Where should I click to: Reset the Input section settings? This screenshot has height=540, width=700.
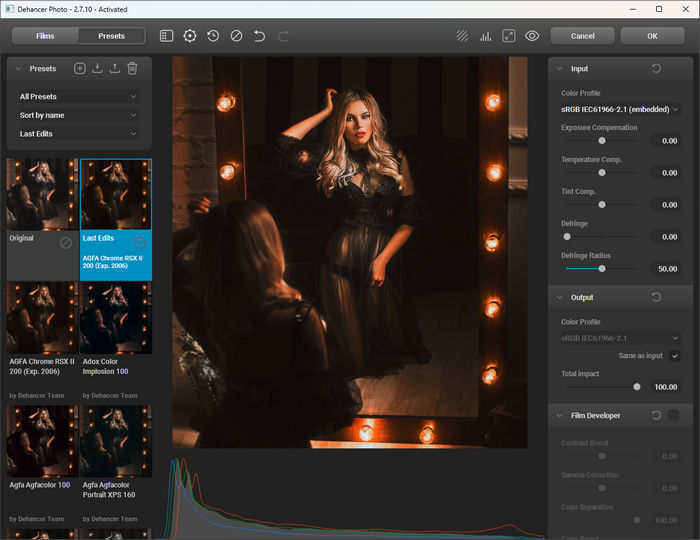tap(656, 69)
